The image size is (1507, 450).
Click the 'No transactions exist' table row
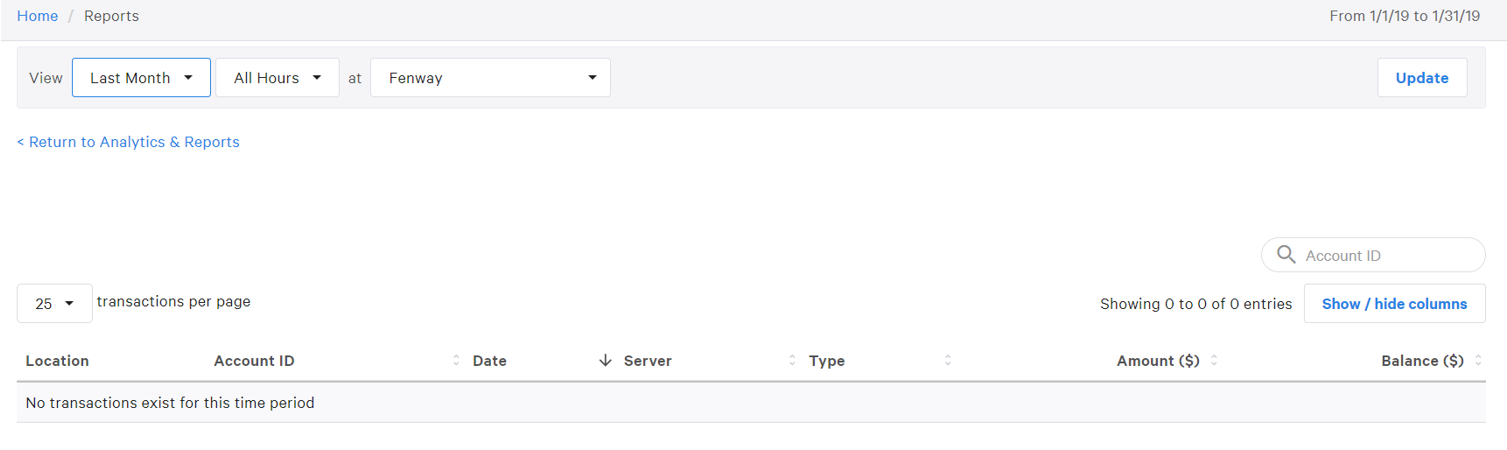(170, 403)
